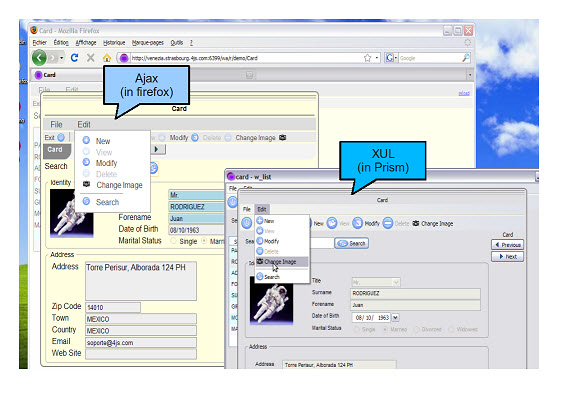Click the Firefox stop loading X icon
The width and height of the screenshot is (562, 397).
tap(91, 58)
